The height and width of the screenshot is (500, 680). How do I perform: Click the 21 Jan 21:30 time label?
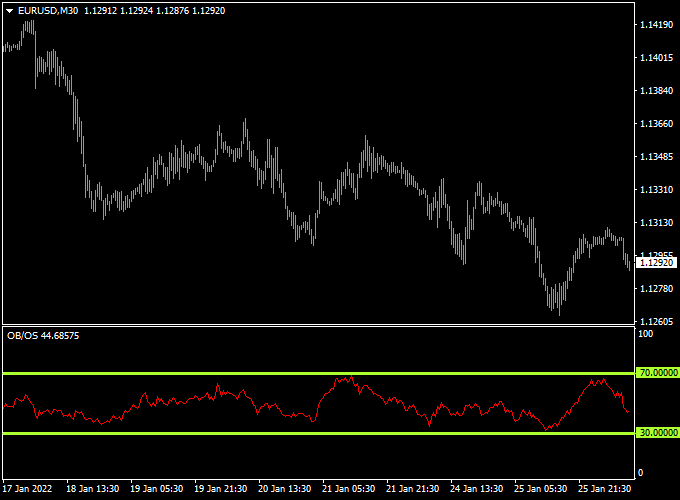coord(413,489)
